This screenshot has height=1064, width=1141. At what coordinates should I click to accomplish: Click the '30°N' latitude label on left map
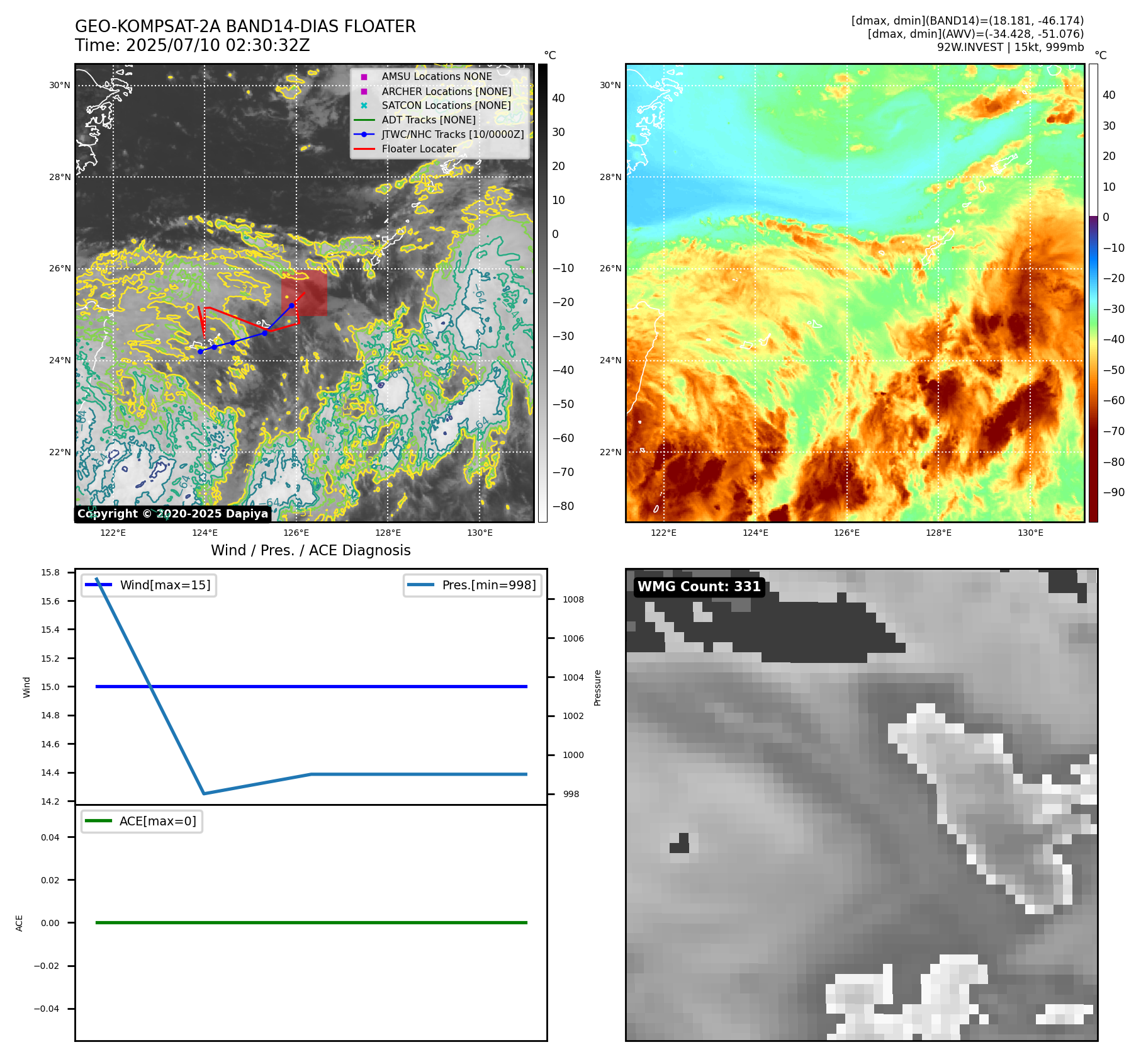point(60,85)
